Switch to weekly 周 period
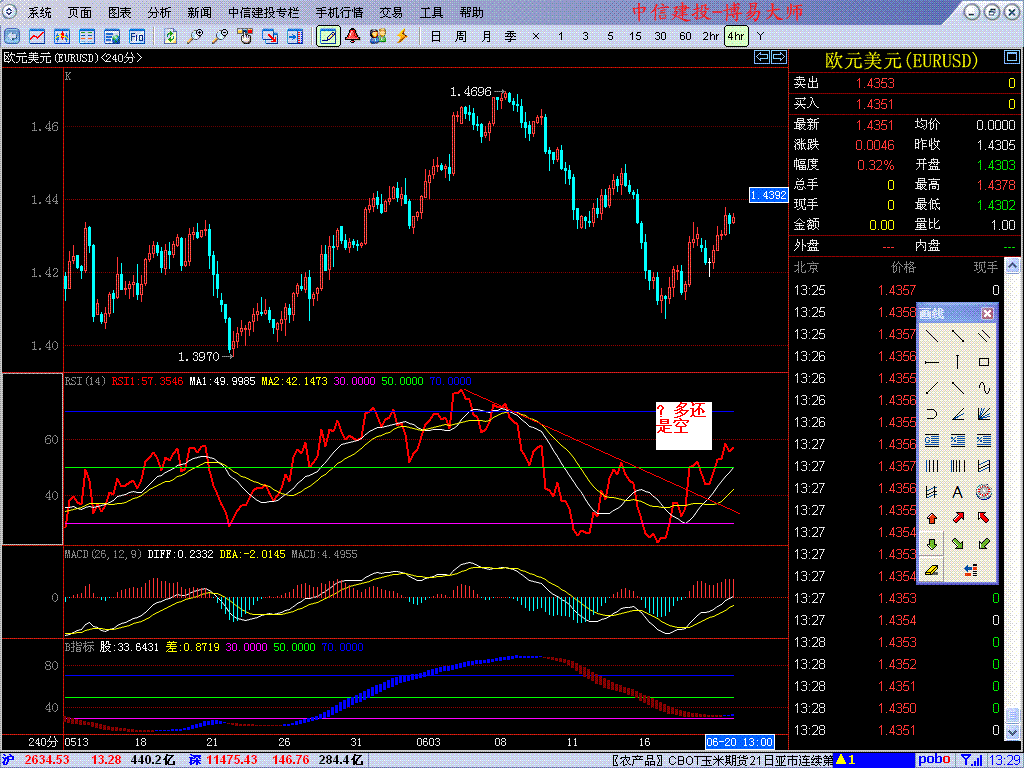 click(460, 37)
